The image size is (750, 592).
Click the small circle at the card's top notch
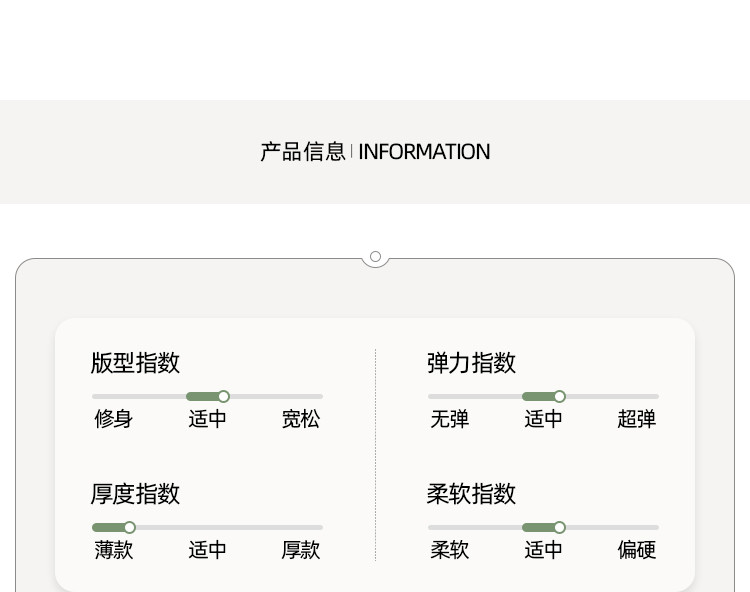tap(375, 257)
